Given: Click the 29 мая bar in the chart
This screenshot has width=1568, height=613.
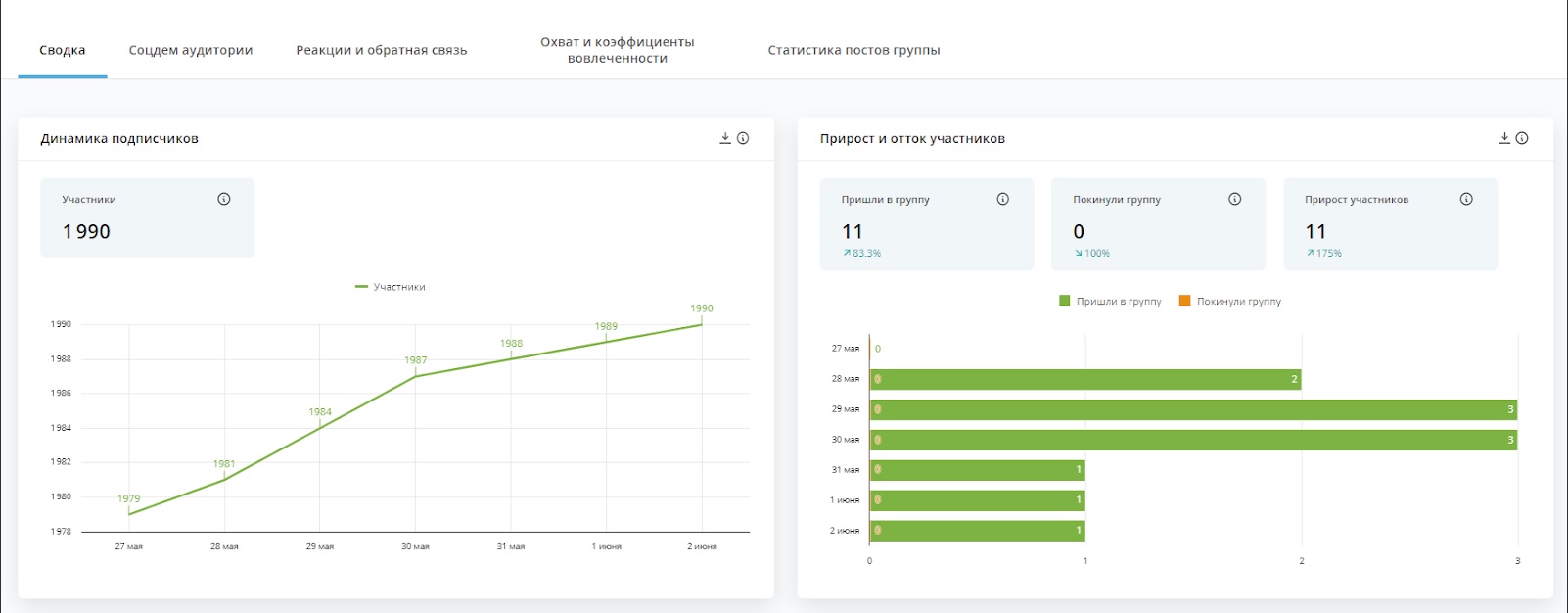Looking at the screenshot, I should click(x=1193, y=409).
